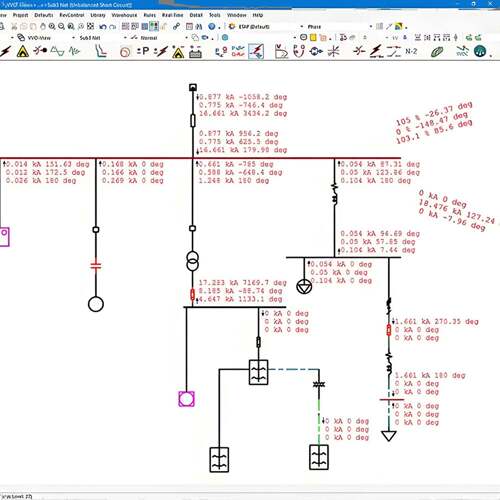This screenshot has width=500, height=500.
Task: Select the Switching Sequence switch icon
Action: 394,51
